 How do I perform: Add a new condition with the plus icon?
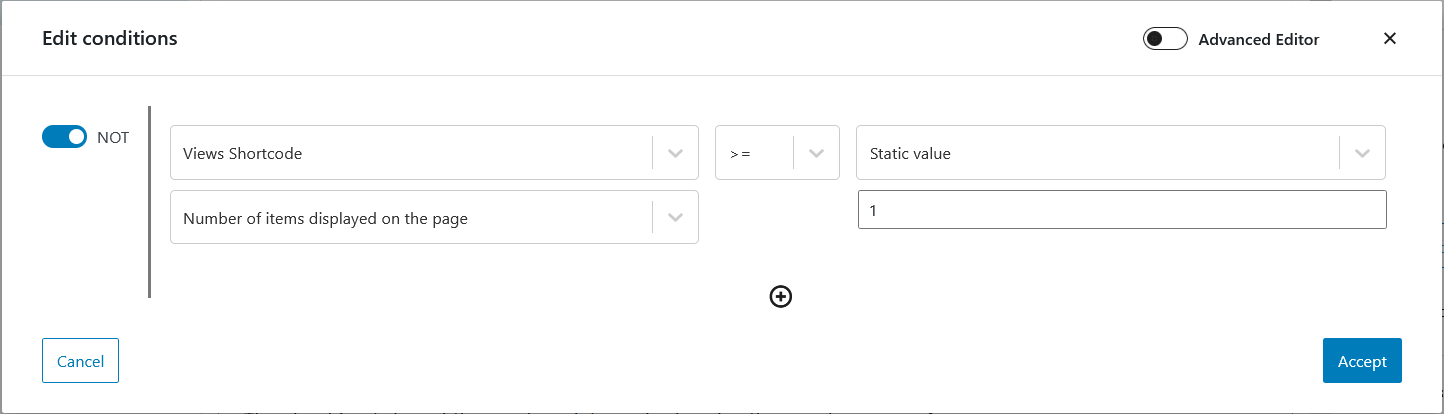point(781,296)
